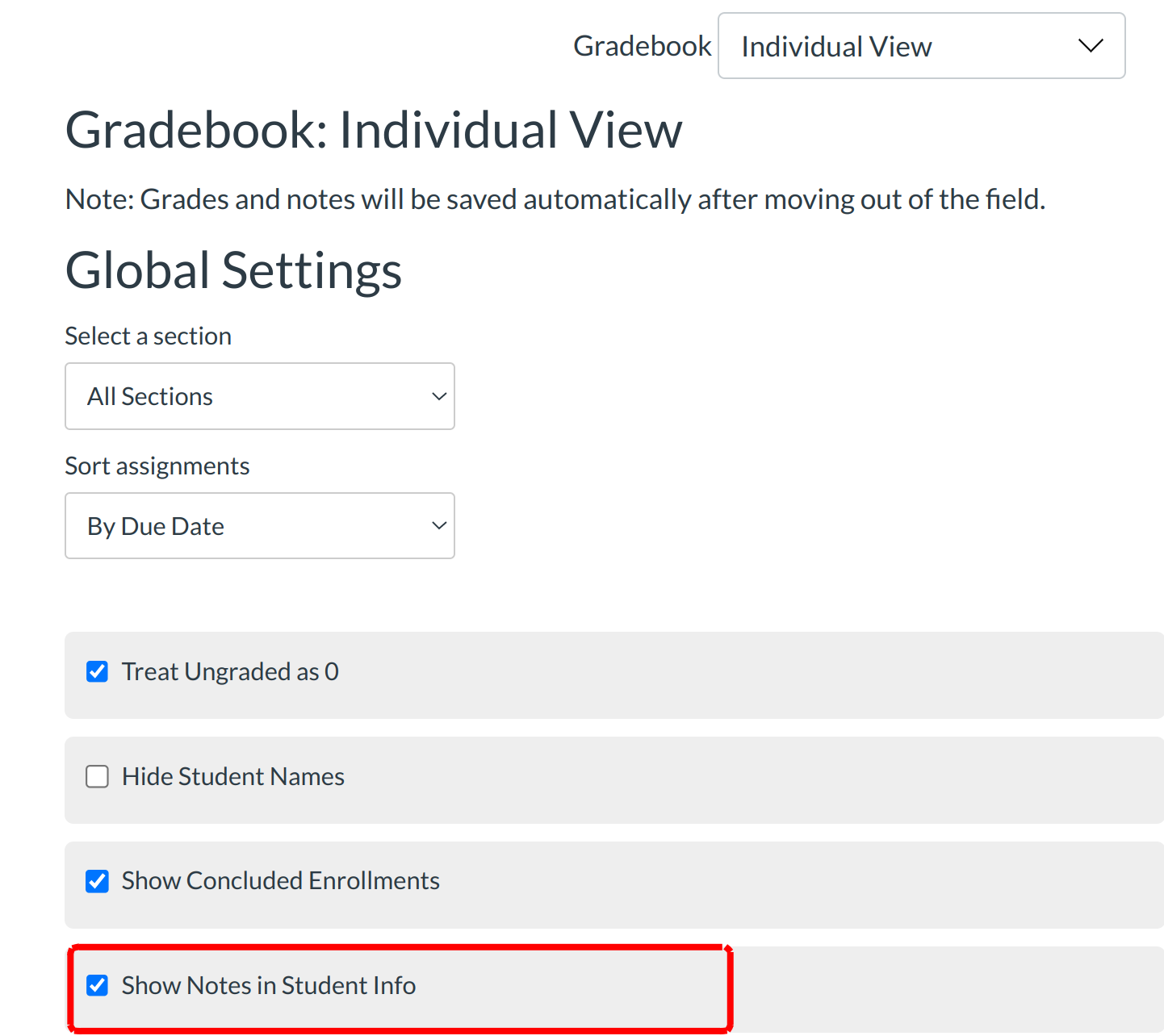This screenshot has width=1164, height=1036.
Task: Click the chevron arrow in the All Sections box
Action: (x=439, y=396)
